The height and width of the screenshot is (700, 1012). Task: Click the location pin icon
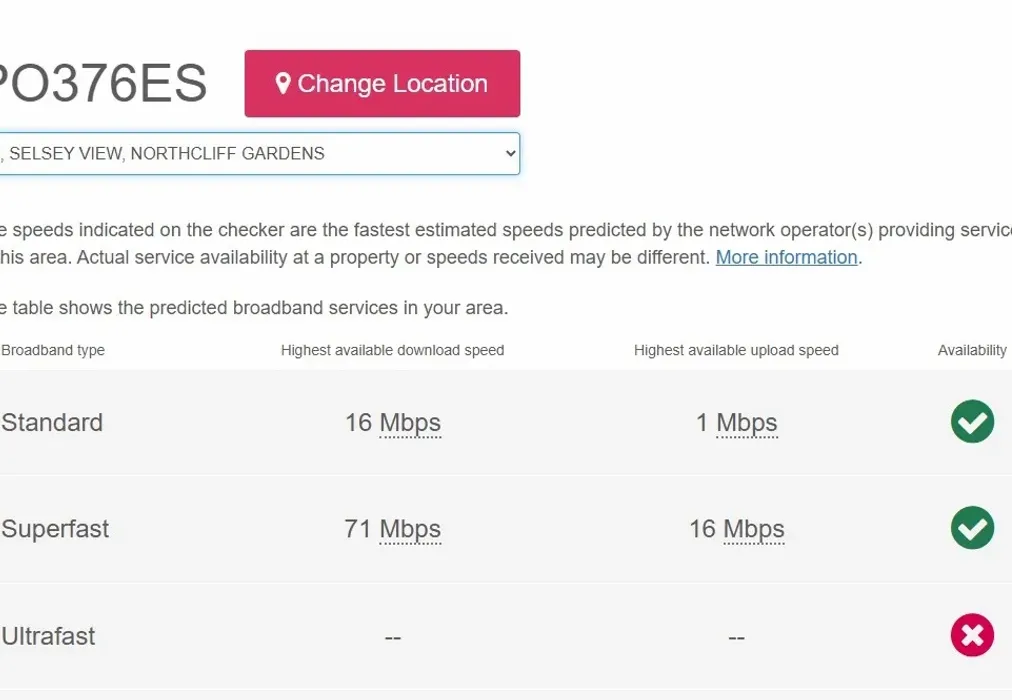tap(283, 83)
